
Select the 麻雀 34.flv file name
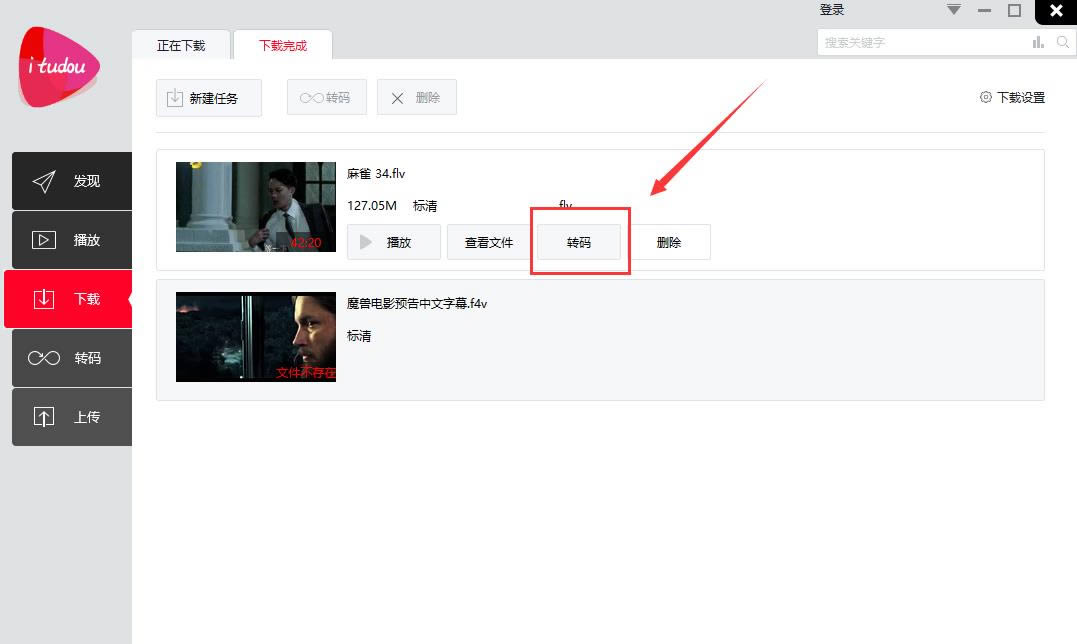click(x=376, y=174)
